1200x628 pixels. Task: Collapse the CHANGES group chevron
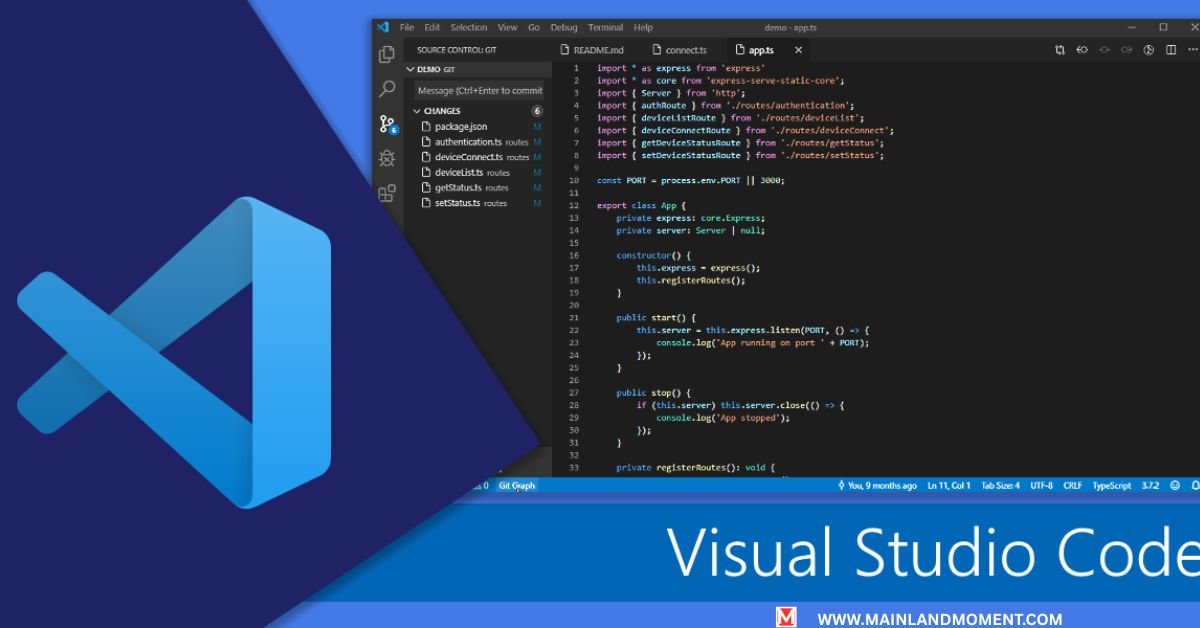pyautogui.click(x=417, y=111)
